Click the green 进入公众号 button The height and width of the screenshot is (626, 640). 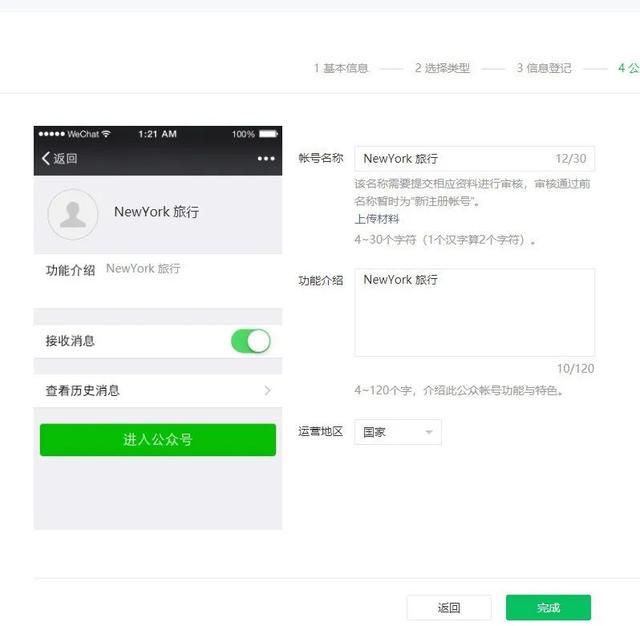coord(158,440)
